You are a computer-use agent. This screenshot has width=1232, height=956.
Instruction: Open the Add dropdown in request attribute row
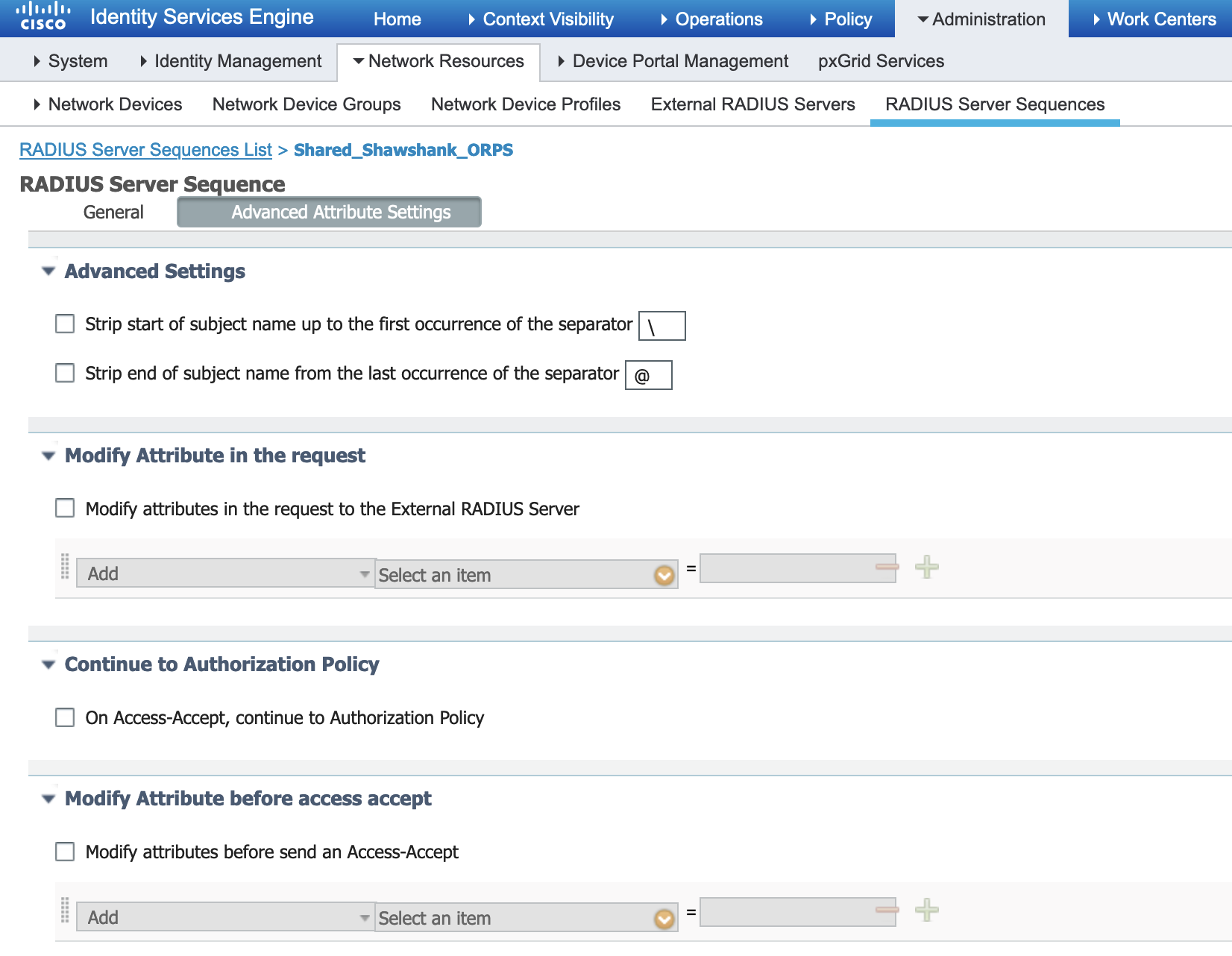(224, 573)
